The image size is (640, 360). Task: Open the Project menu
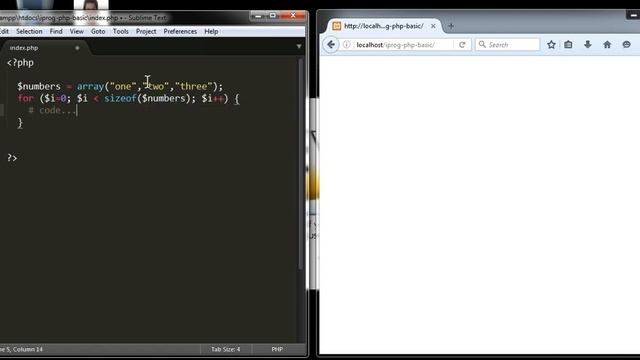click(146, 31)
